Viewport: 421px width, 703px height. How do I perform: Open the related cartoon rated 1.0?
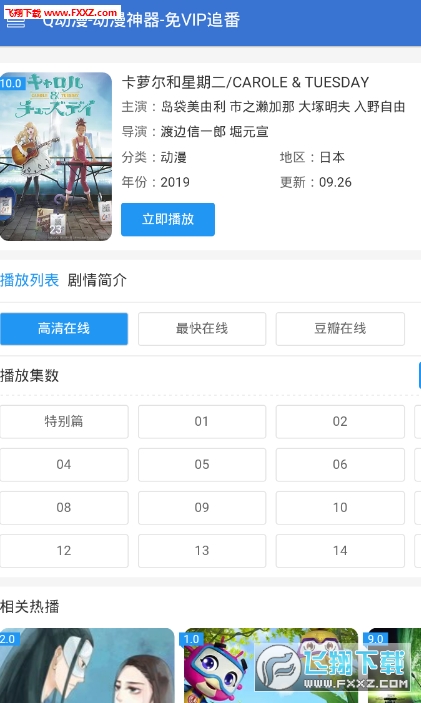[x=271, y=665]
